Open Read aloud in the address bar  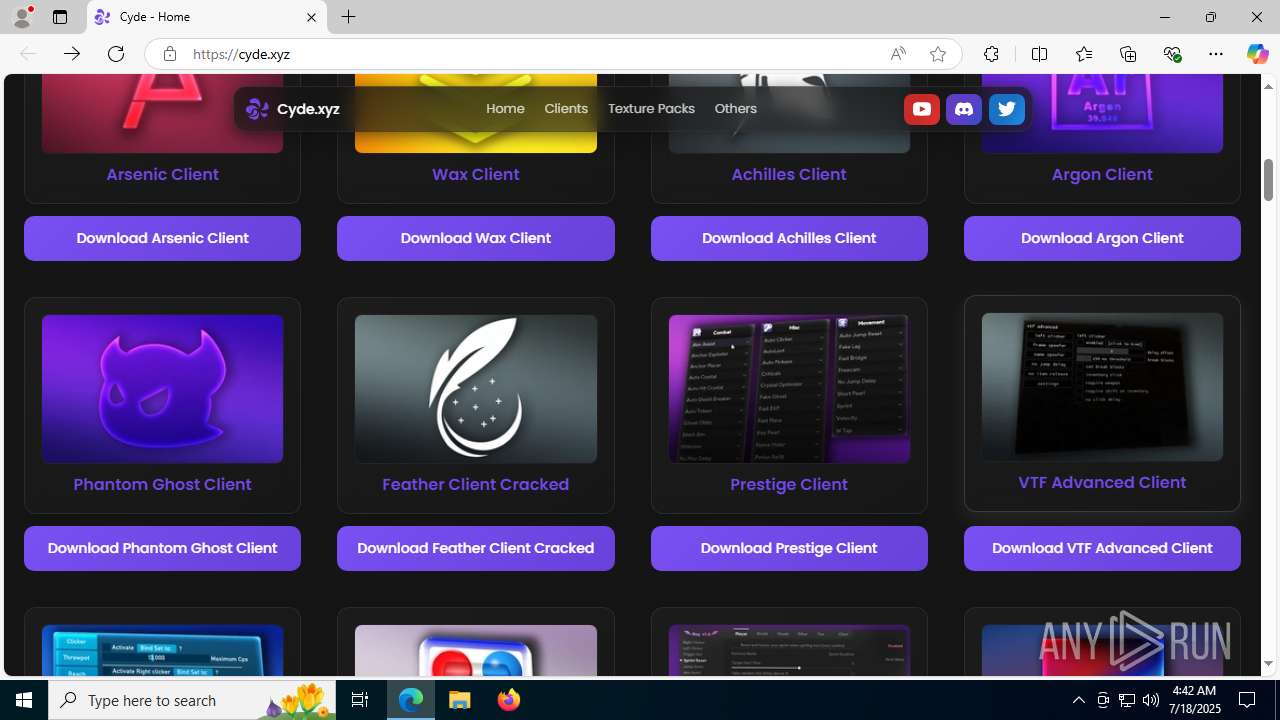pyautogui.click(x=898, y=54)
